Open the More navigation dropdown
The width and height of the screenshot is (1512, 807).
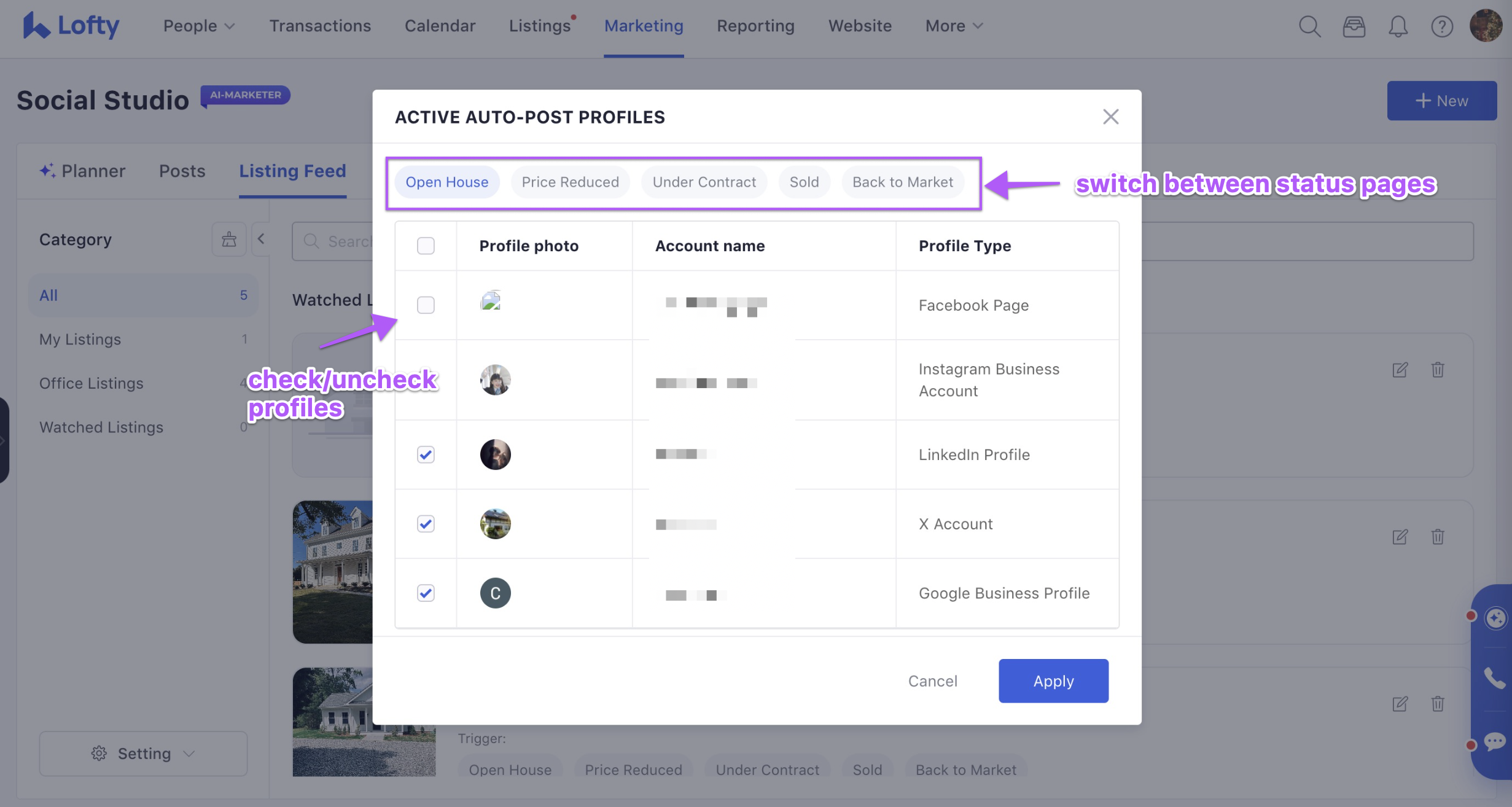click(954, 26)
